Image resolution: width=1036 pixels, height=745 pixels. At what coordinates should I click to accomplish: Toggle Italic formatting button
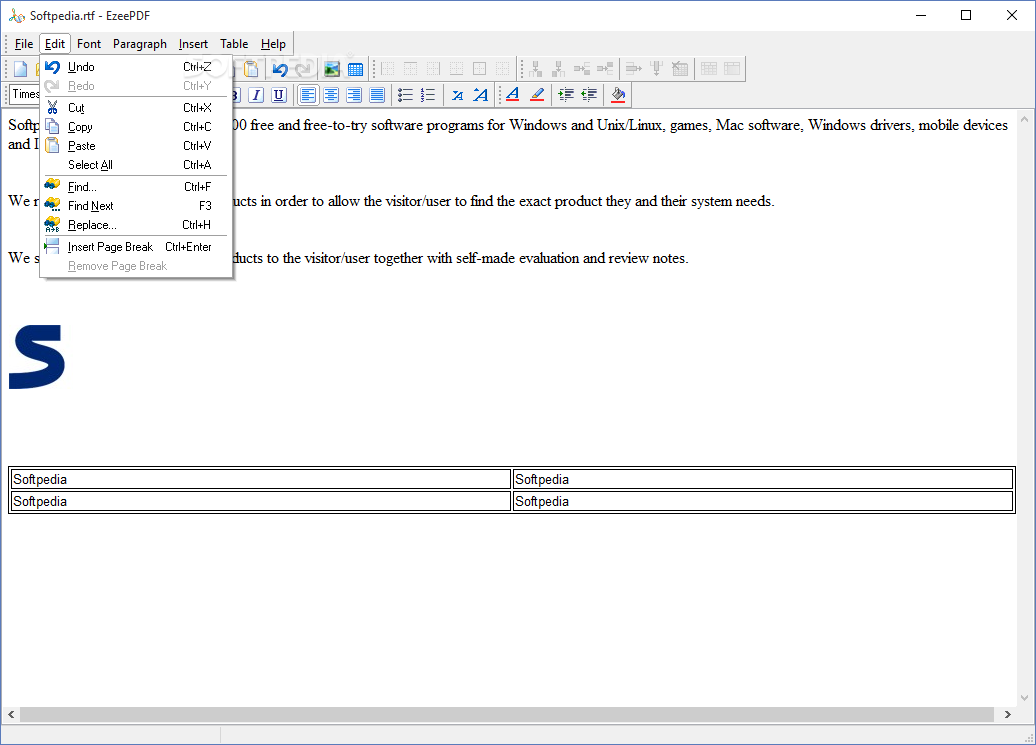click(x=256, y=95)
